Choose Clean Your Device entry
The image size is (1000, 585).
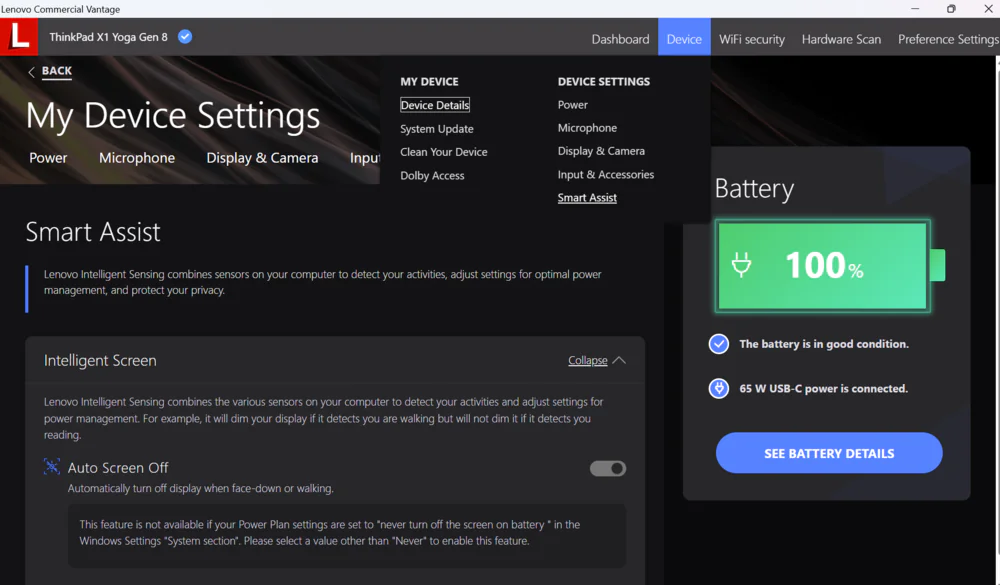point(444,152)
